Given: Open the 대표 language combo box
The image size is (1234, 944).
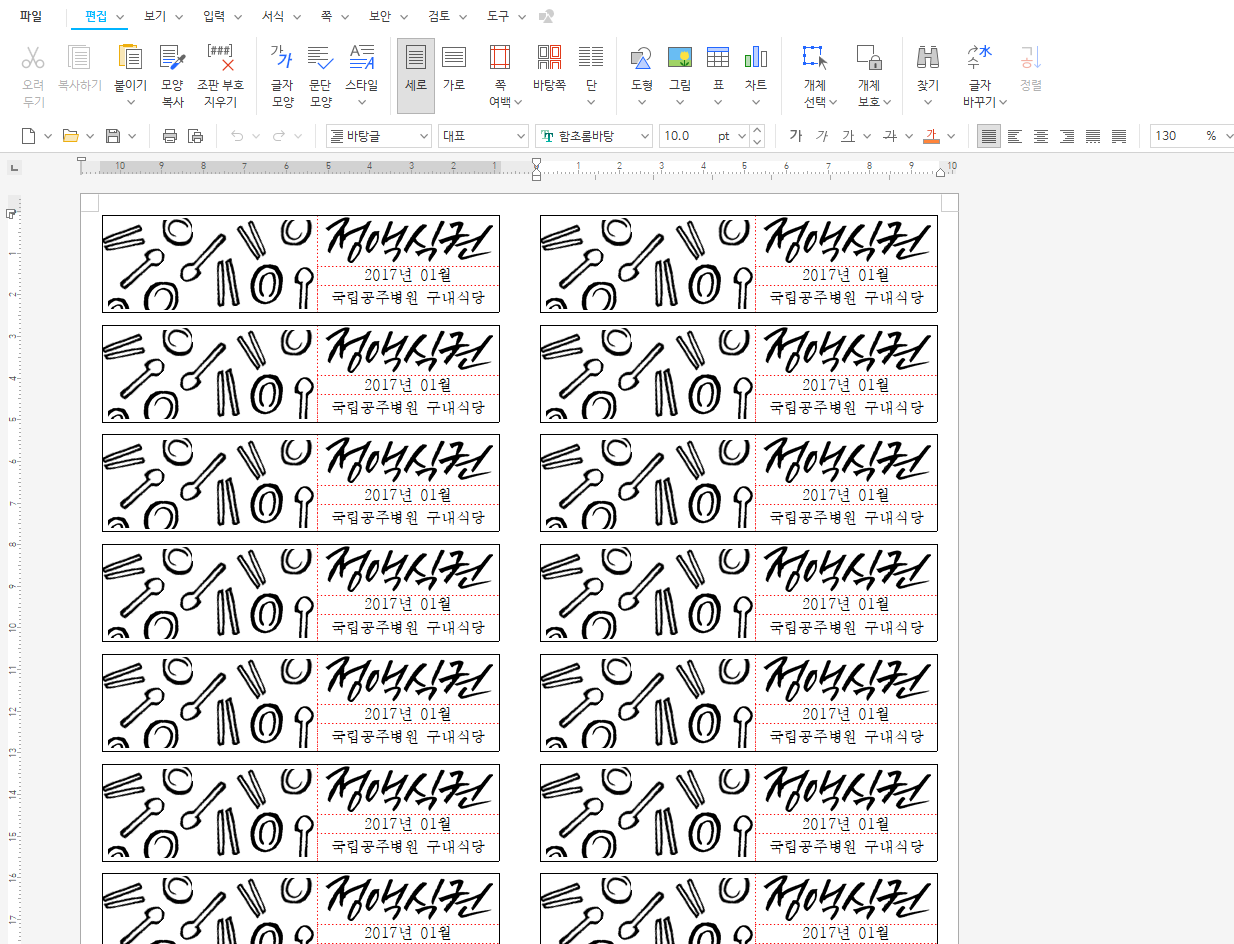Looking at the screenshot, I should tap(483, 136).
